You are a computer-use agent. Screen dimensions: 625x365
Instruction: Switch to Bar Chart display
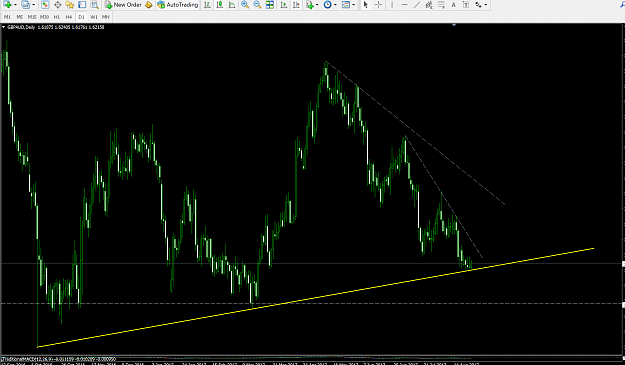(x=207, y=4)
